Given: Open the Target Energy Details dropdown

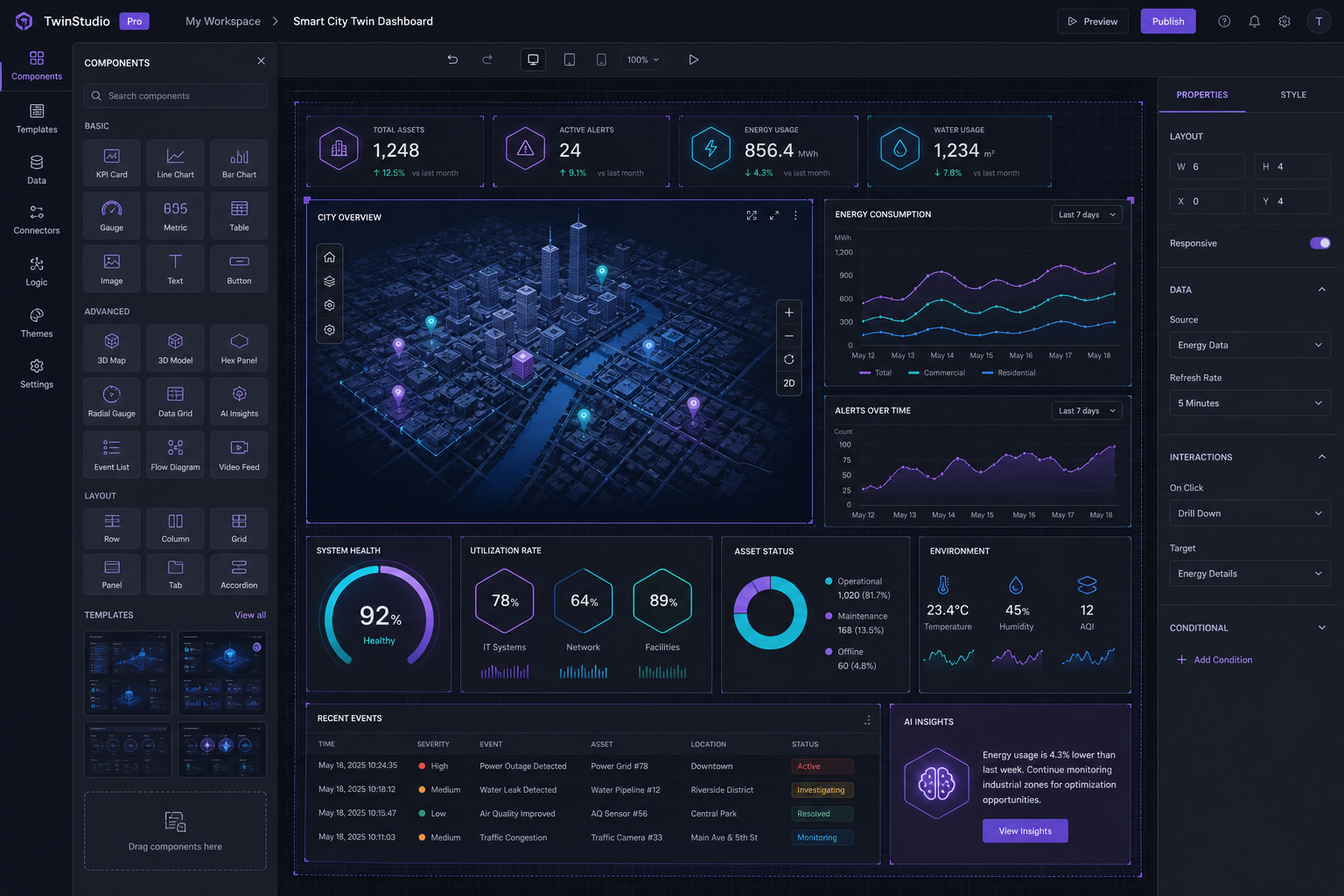Looking at the screenshot, I should pyautogui.click(x=1249, y=574).
